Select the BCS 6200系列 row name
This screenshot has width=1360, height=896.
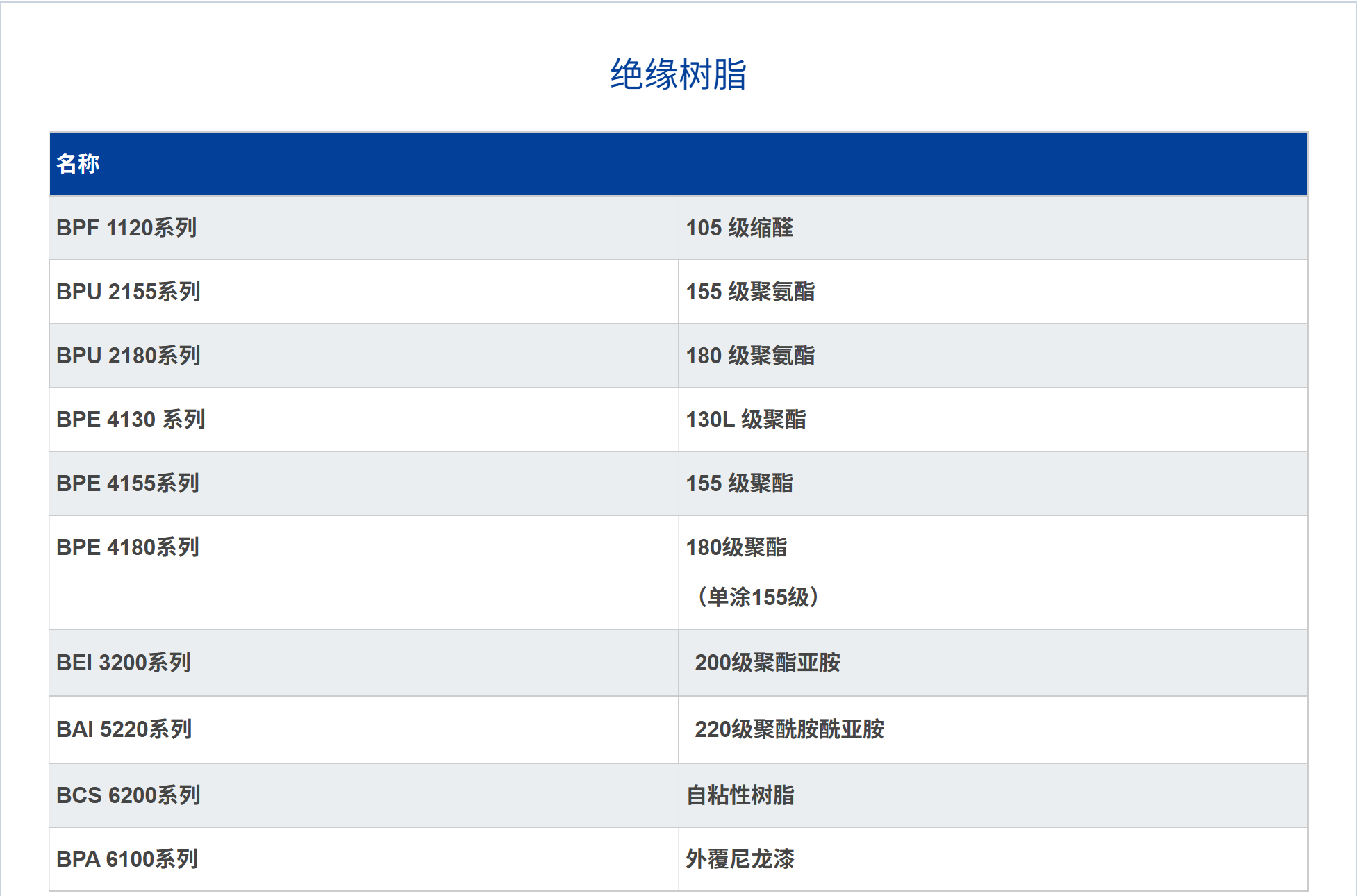tap(128, 795)
